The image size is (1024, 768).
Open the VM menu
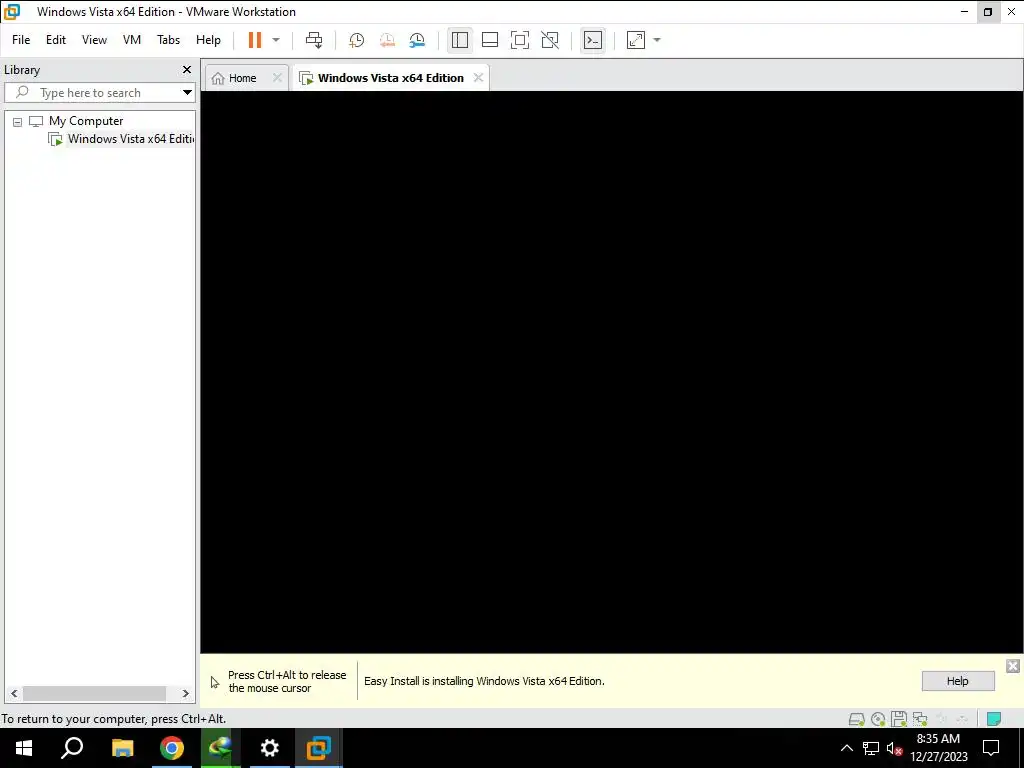pyautogui.click(x=132, y=40)
